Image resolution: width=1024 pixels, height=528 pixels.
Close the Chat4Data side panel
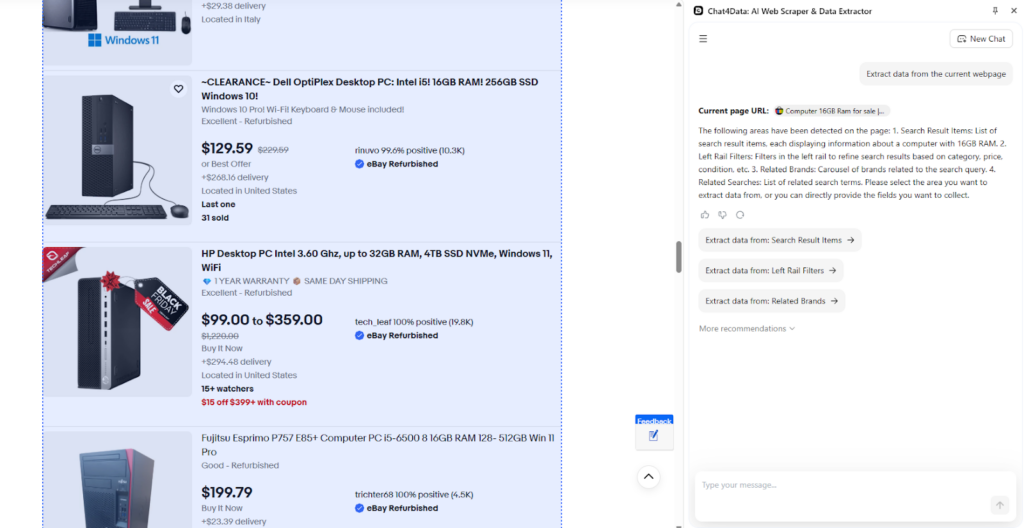[1013, 11]
